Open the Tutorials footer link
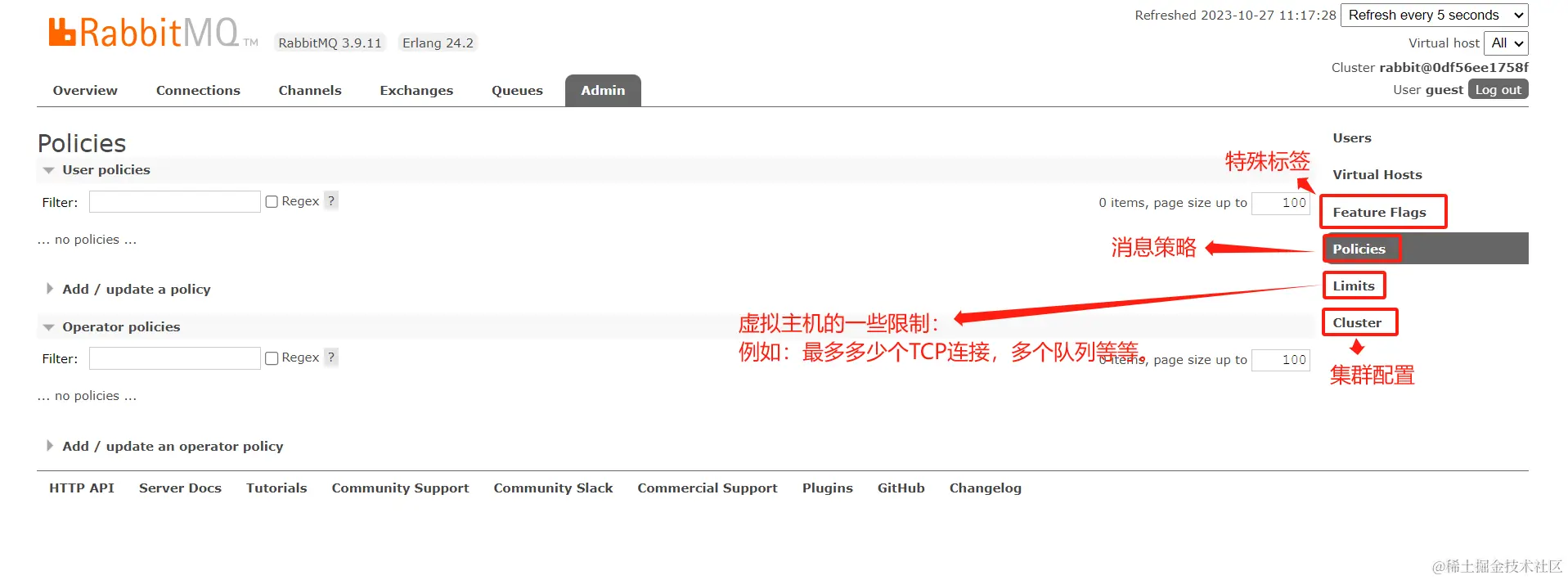The image size is (1568, 580). [276, 488]
